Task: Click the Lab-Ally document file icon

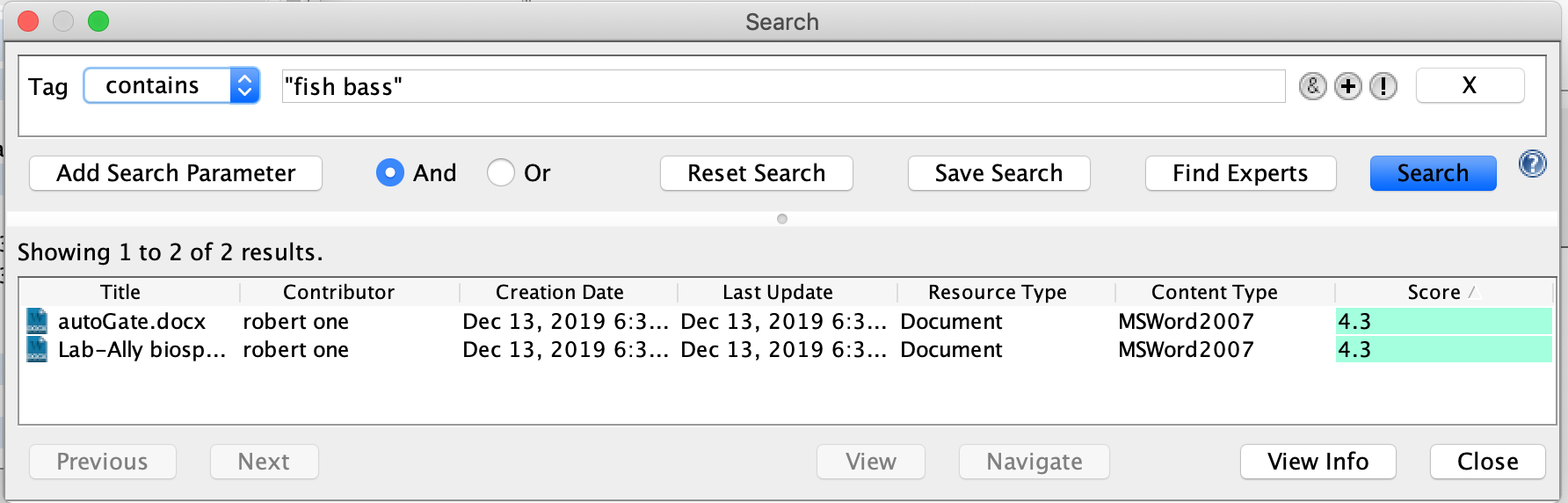Action: point(37,350)
